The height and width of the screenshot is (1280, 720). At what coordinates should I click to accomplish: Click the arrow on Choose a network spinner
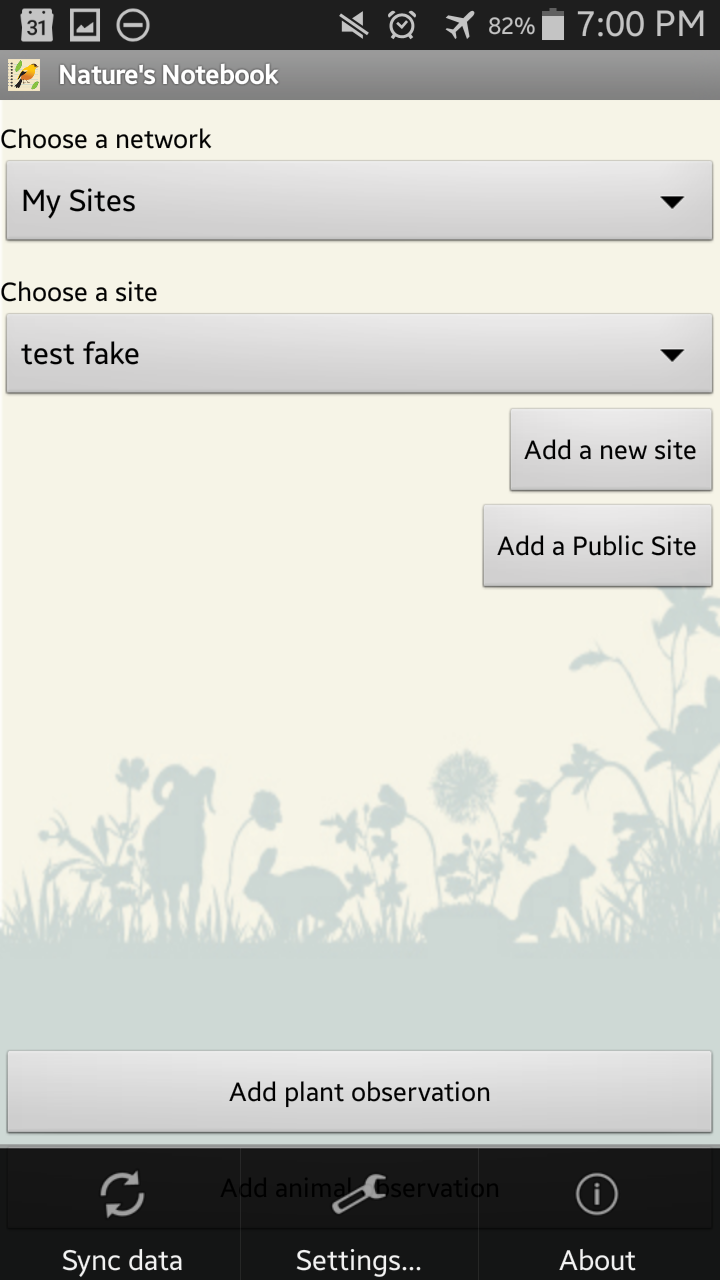coord(672,202)
